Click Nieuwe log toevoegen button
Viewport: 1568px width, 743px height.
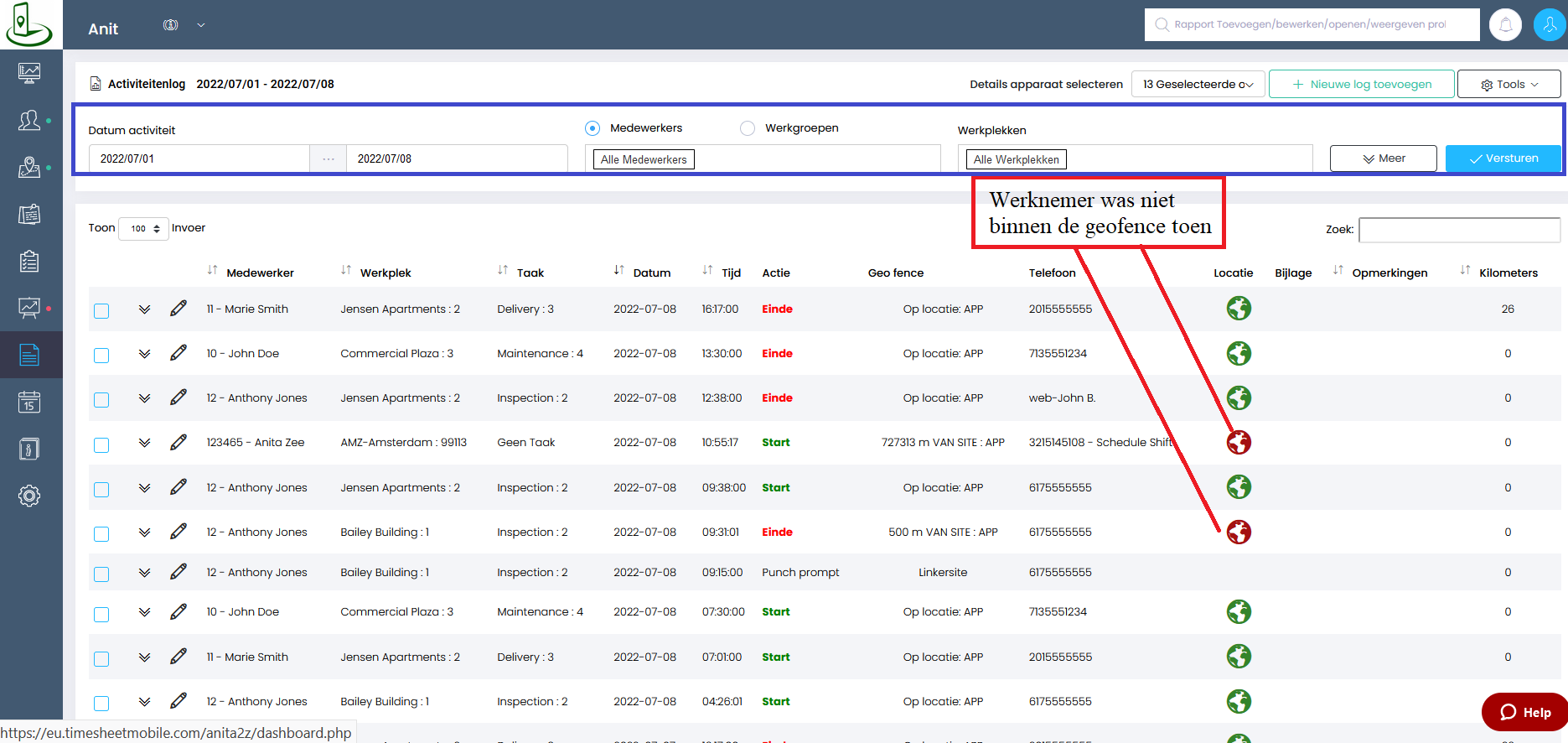click(1361, 84)
